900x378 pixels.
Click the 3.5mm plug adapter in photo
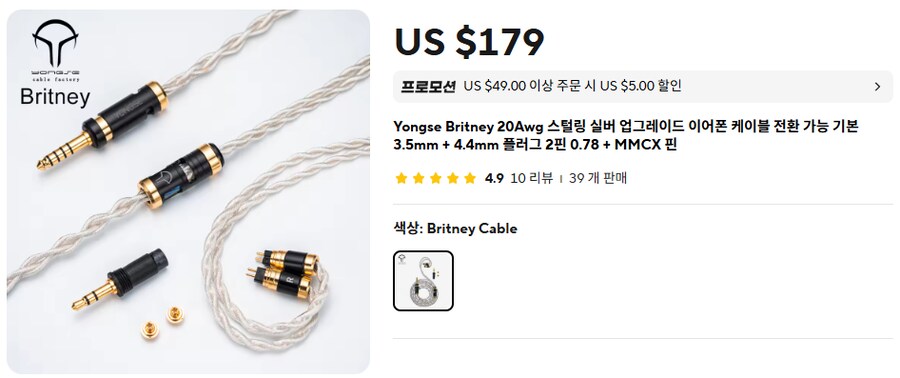click(x=120, y=280)
